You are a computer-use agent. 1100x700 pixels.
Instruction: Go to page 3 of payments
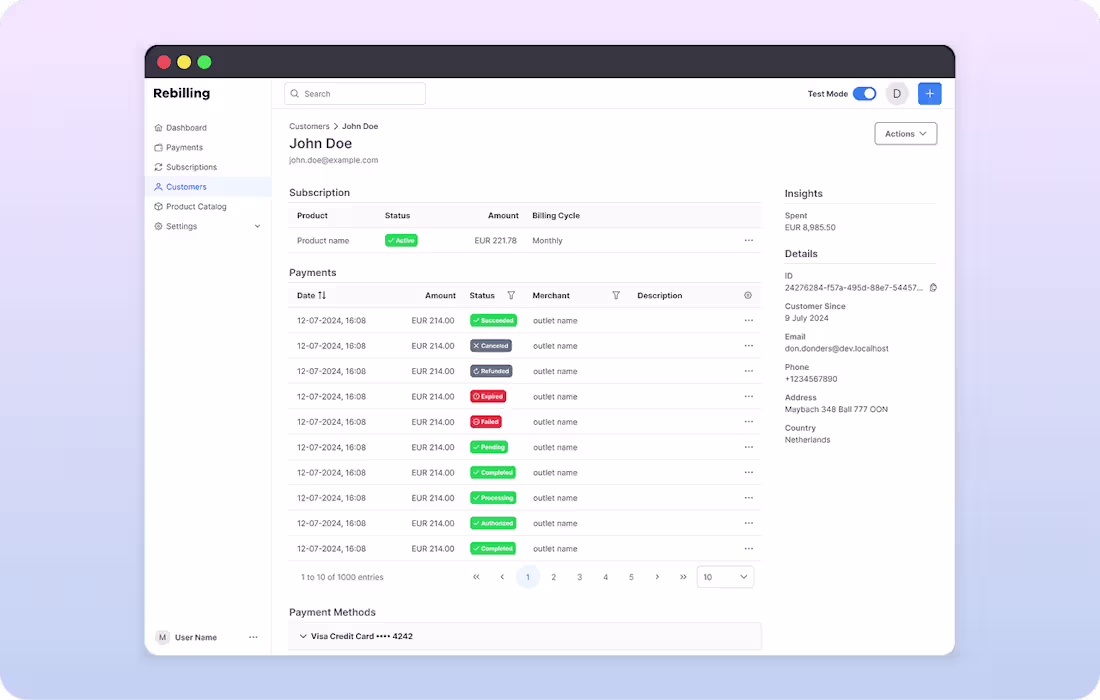coord(579,577)
